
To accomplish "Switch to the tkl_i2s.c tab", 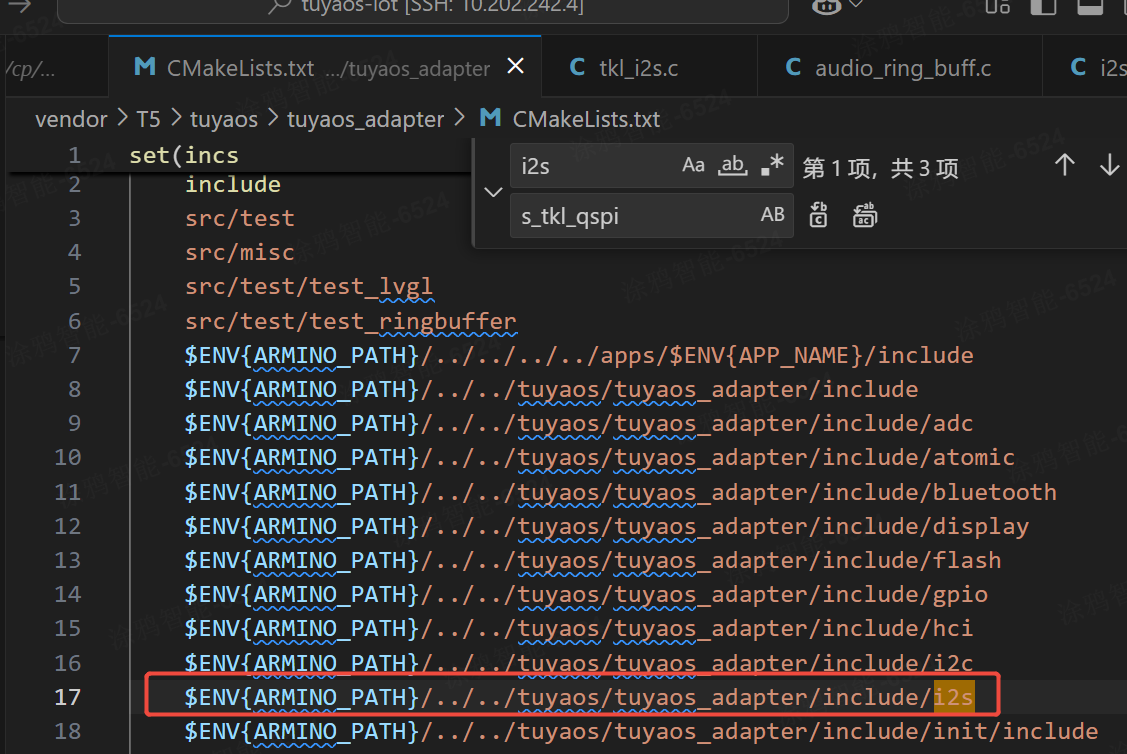I will point(649,67).
